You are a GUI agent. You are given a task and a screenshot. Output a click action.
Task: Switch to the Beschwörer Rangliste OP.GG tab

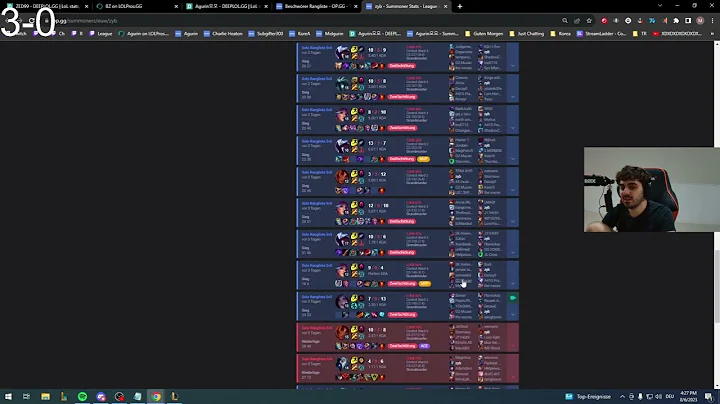click(316, 6)
